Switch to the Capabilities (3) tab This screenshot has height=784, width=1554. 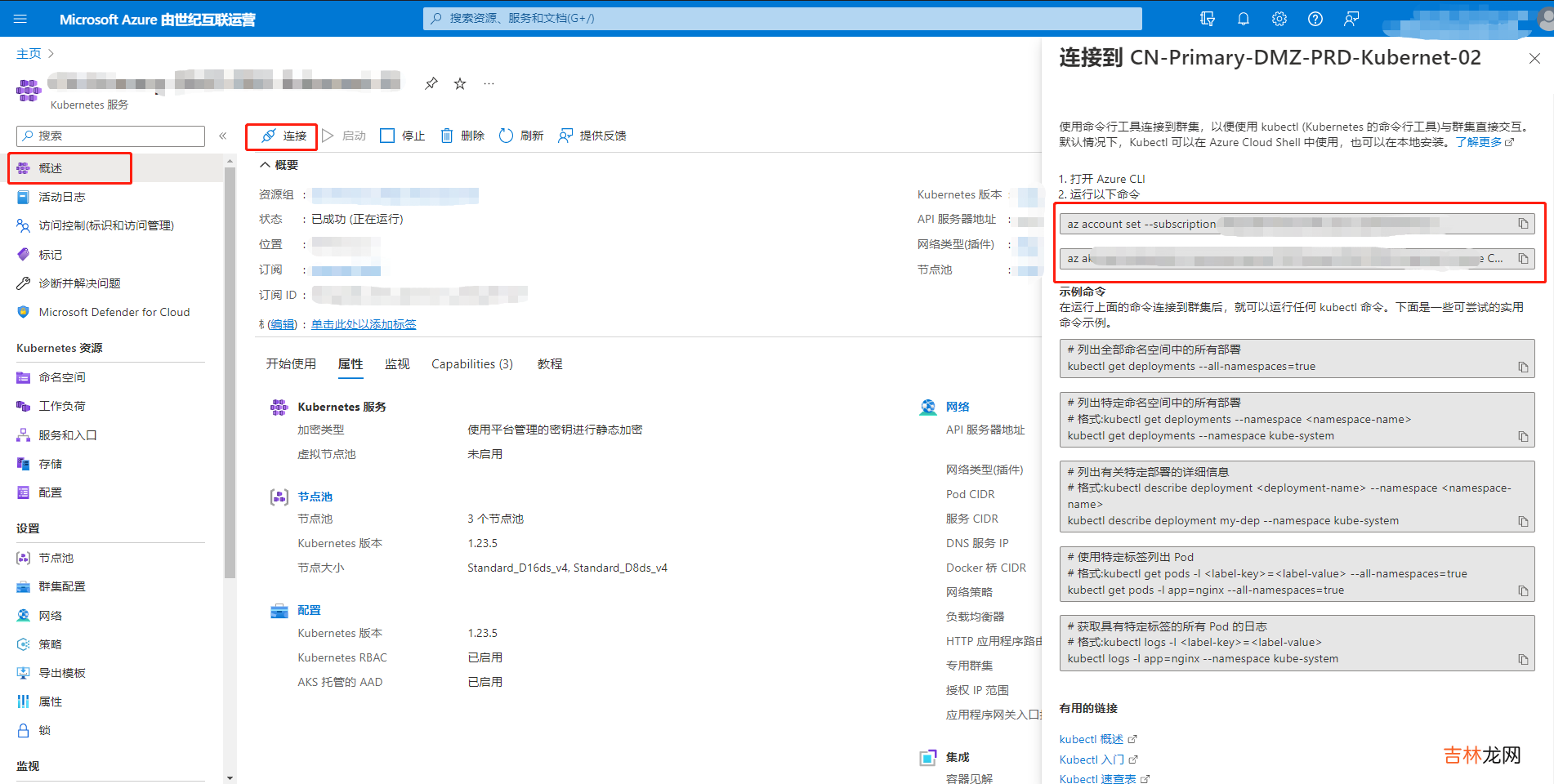[471, 364]
